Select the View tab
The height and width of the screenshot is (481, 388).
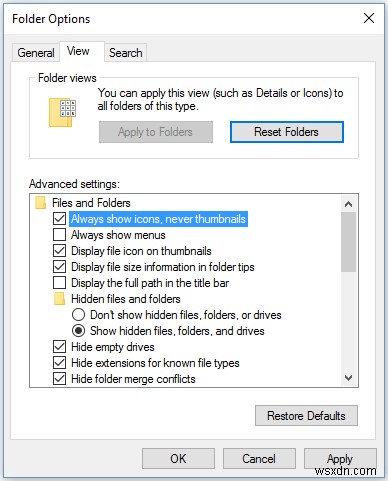coord(82,51)
